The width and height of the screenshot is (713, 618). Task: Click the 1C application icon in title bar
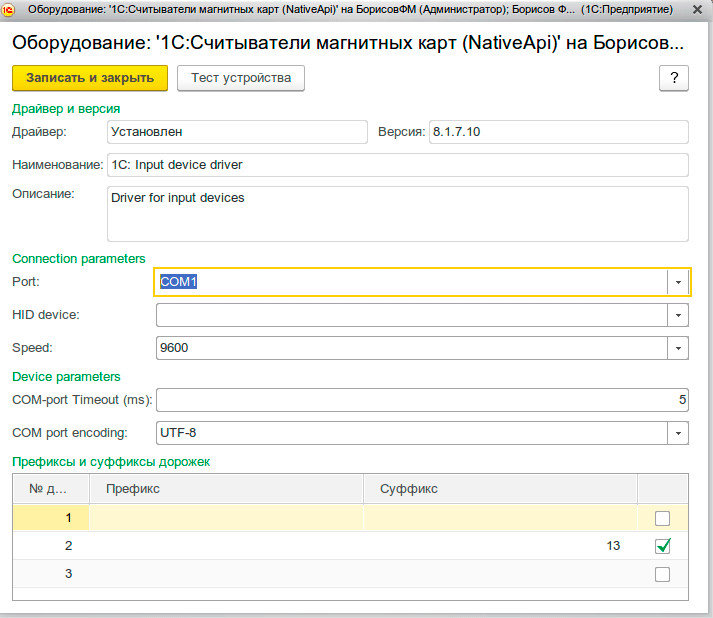(x=10, y=10)
